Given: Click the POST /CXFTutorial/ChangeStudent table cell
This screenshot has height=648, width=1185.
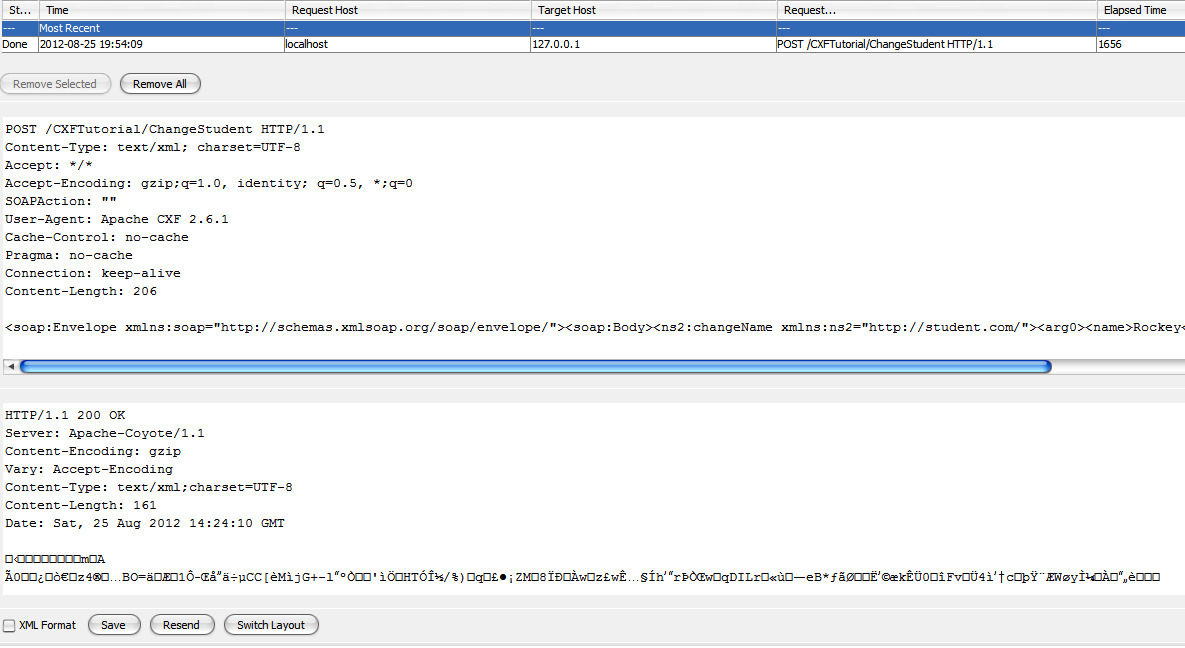Looking at the screenshot, I should point(884,45).
